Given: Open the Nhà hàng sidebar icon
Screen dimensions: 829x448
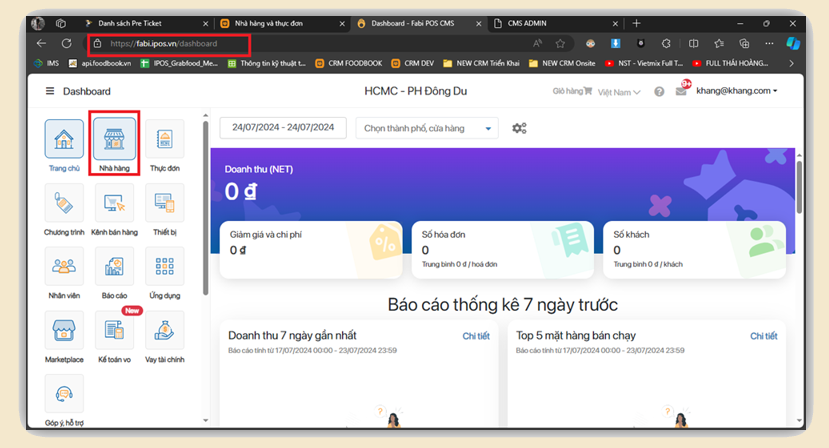Looking at the screenshot, I should [114, 140].
